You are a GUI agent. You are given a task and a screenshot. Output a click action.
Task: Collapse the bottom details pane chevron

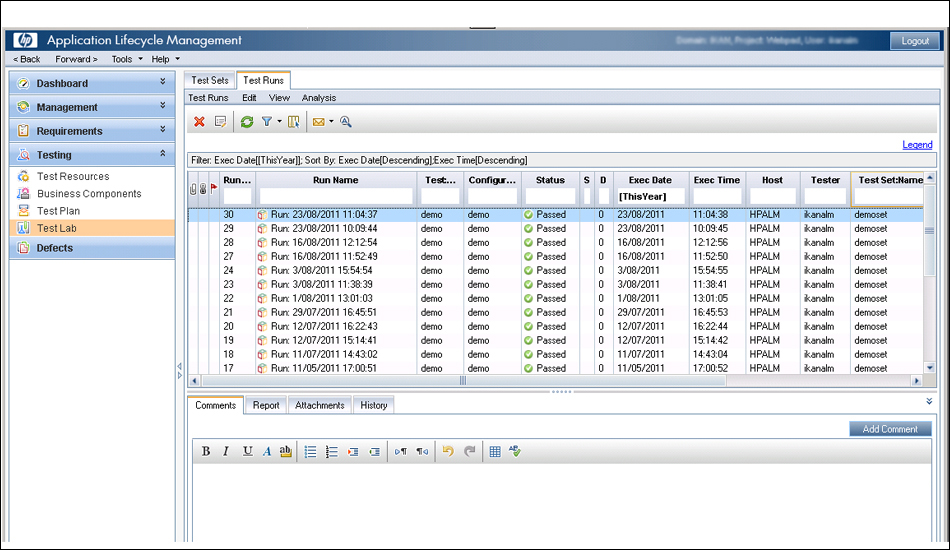point(929,402)
